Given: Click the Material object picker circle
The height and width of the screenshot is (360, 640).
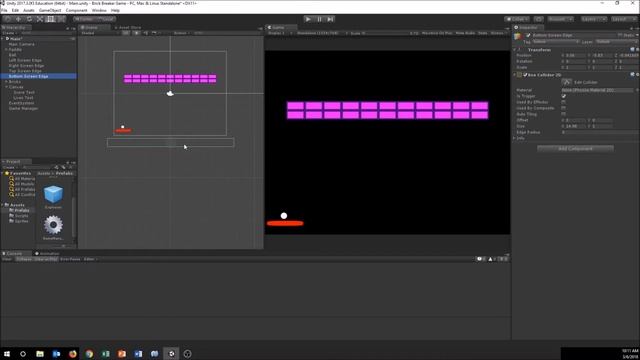Looking at the screenshot, I should [x=637, y=90].
